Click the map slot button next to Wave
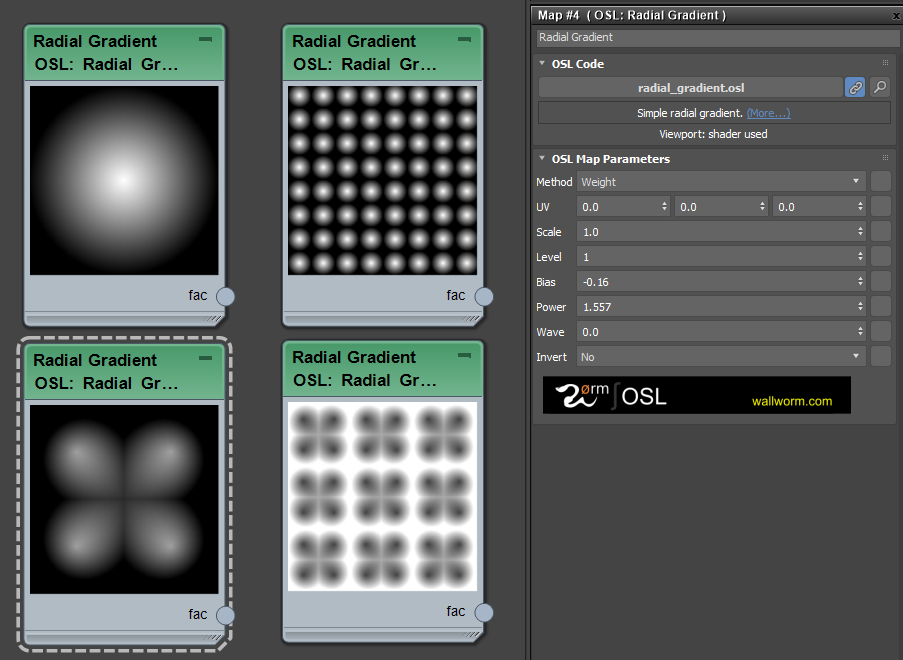The height and width of the screenshot is (660, 903). 881,332
